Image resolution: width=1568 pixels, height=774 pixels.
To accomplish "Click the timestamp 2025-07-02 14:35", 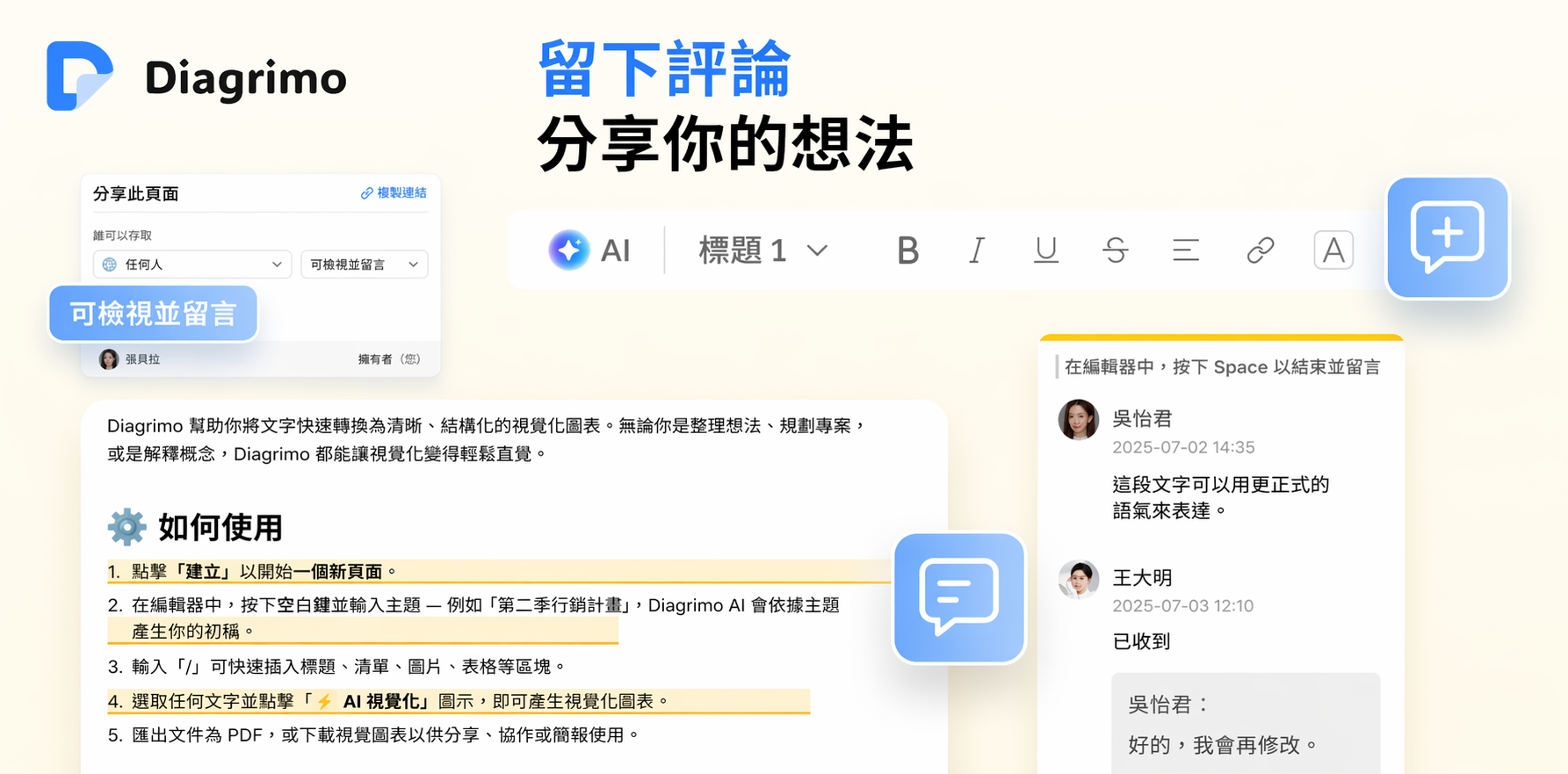I will coord(1183,447).
